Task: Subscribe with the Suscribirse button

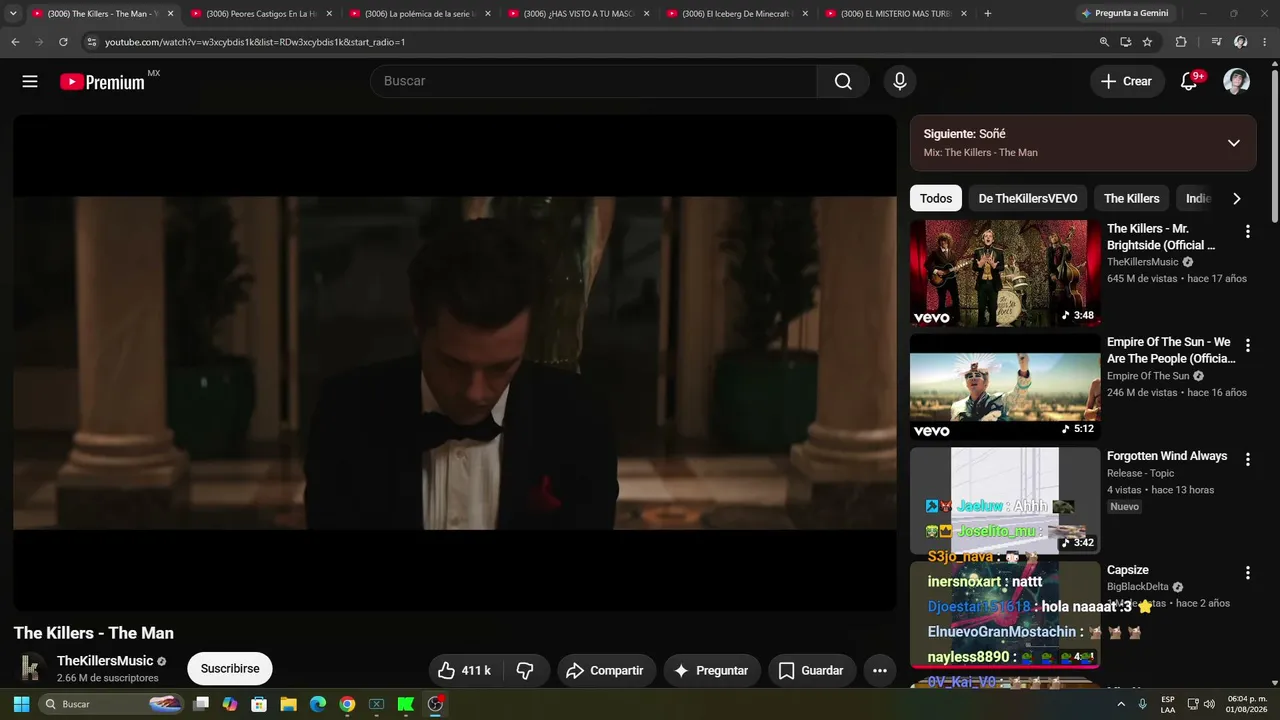Action: pyautogui.click(x=230, y=669)
